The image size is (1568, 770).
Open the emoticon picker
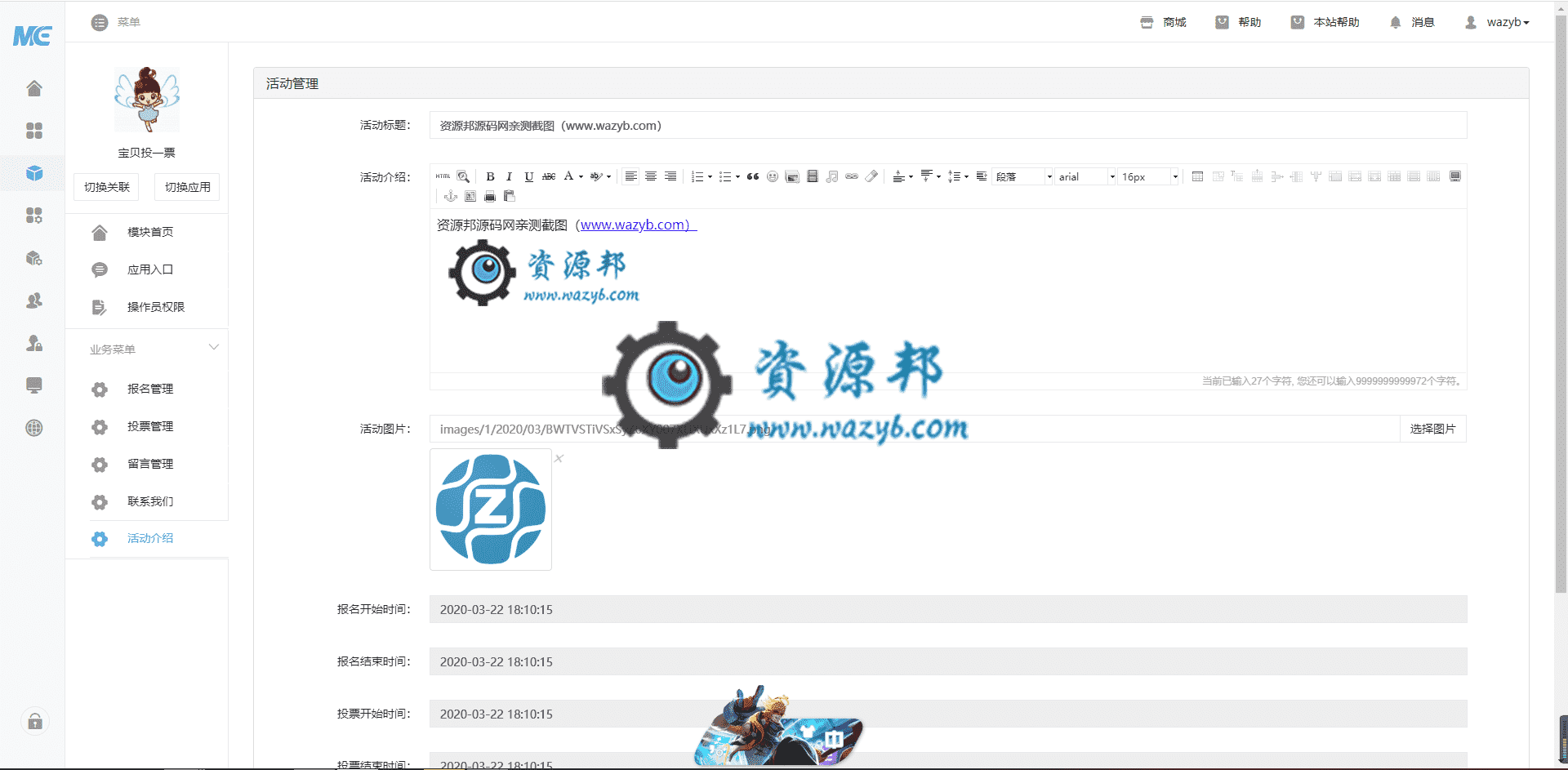[x=773, y=176]
